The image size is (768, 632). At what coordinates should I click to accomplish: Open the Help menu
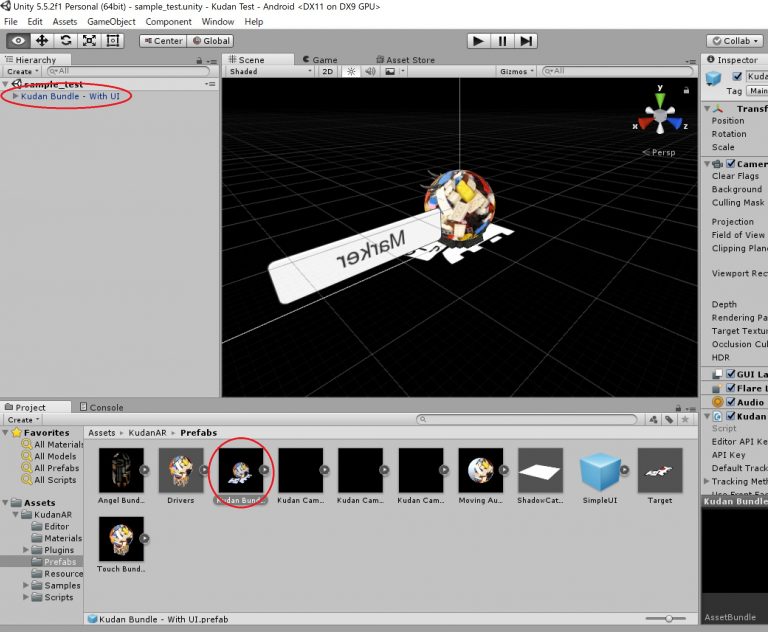(x=254, y=22)
